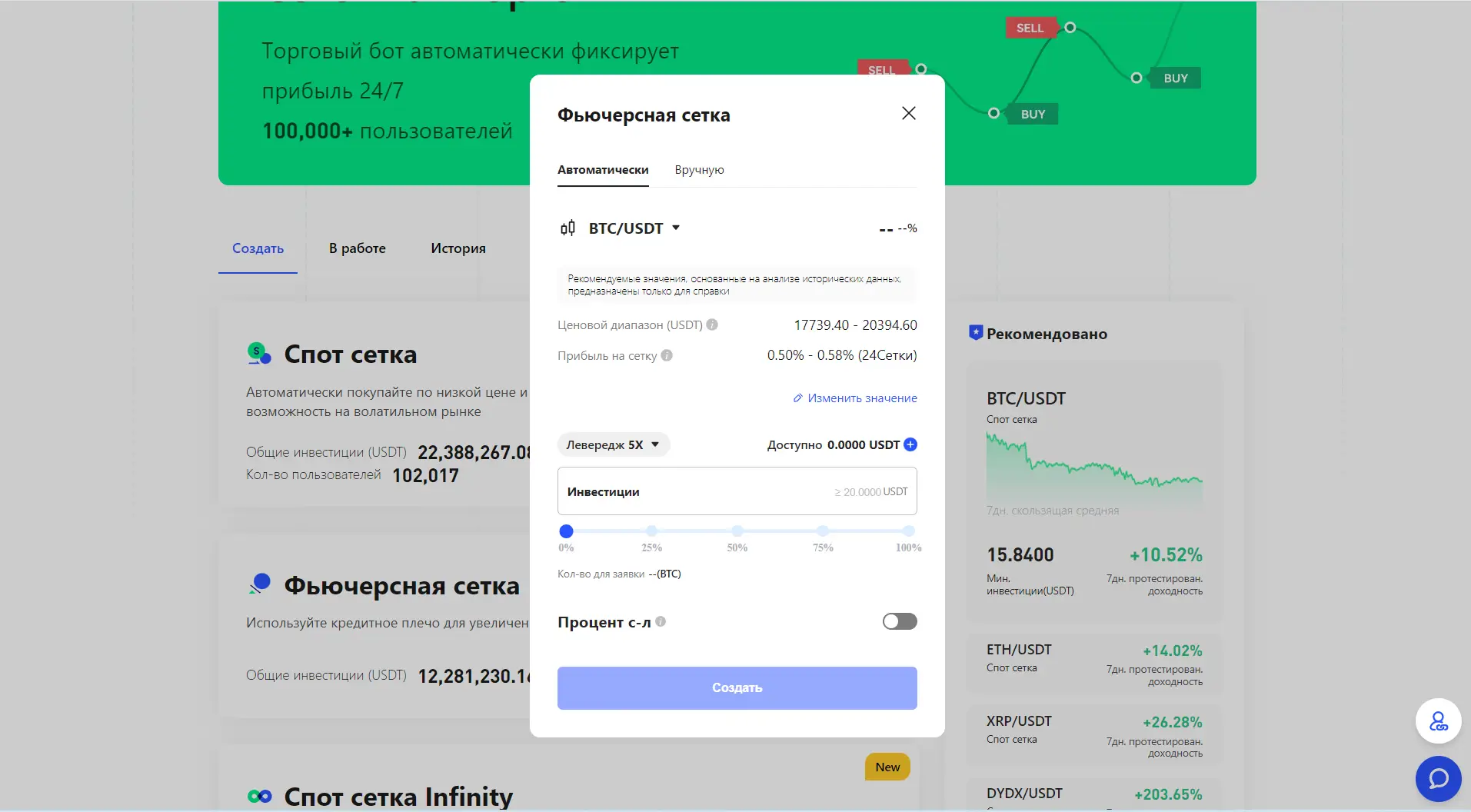Click info icon beside Процент с-л

point(661,621)
